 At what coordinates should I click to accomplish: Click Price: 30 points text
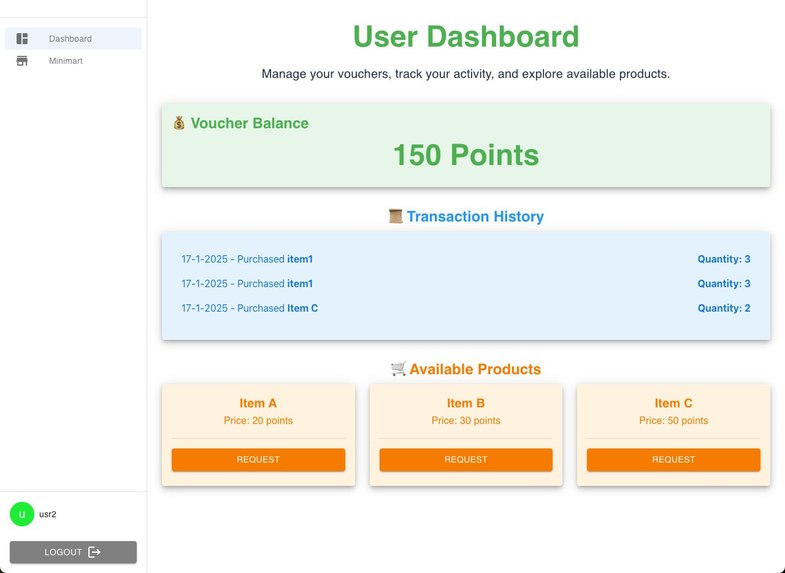[466, 420]
